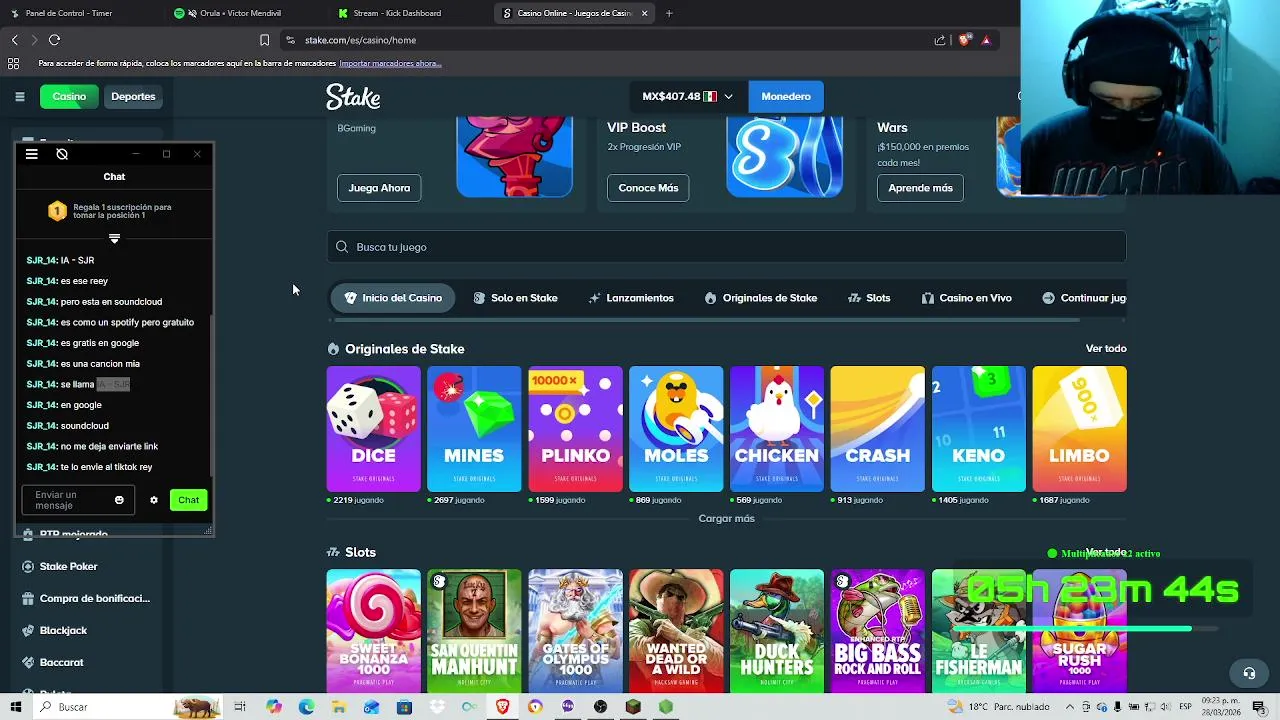Open chat settings gear icon
The image size is (1280, 720).
[x=154, y=500]
